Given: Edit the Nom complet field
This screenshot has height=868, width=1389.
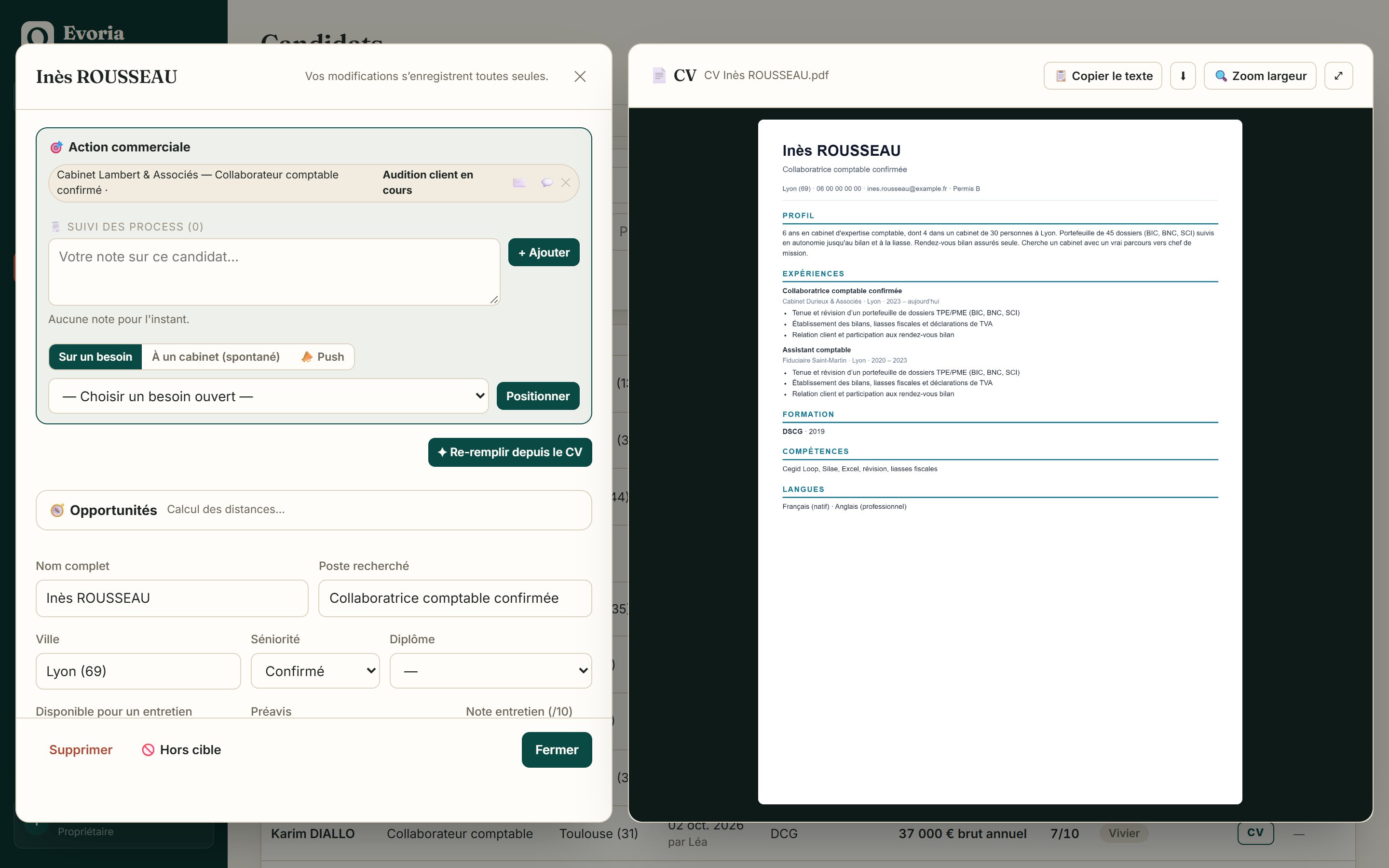Looking at the screenshot, I should [172, 598].
